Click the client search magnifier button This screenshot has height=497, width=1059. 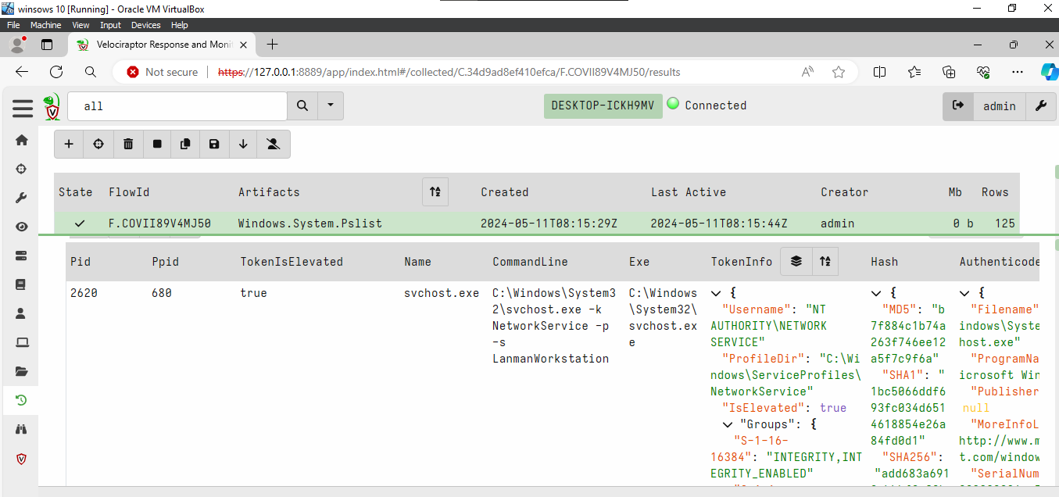coord(303,106)
